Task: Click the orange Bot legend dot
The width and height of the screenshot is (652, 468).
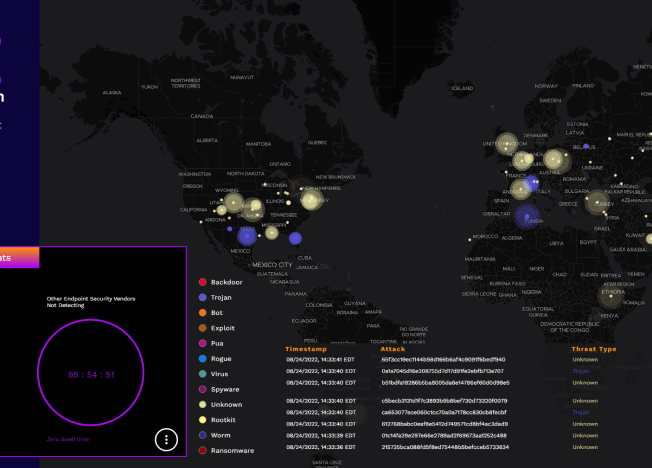Action: [x=203, y=313]
